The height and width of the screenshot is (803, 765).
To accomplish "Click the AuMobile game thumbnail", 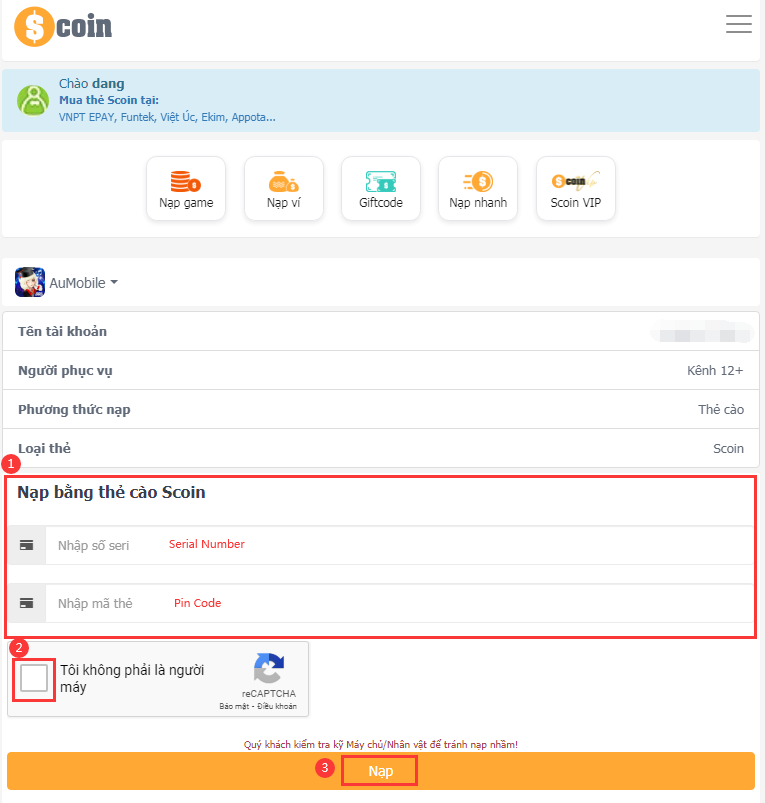I will tap(30, 282).
